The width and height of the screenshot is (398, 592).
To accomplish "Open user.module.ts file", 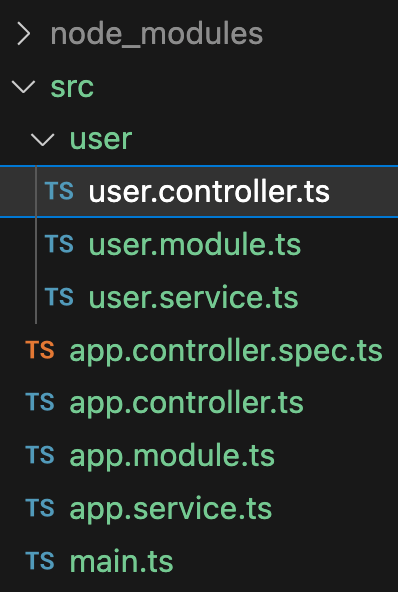I will (x=194, y=245).
